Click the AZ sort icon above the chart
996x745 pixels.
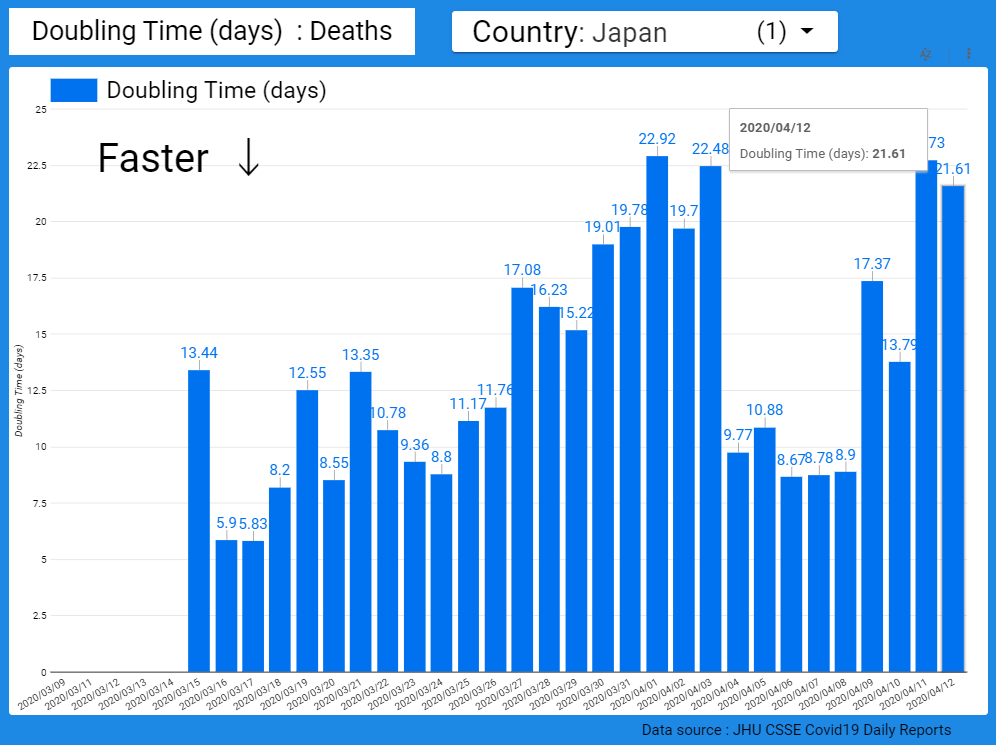coord(925,54)
